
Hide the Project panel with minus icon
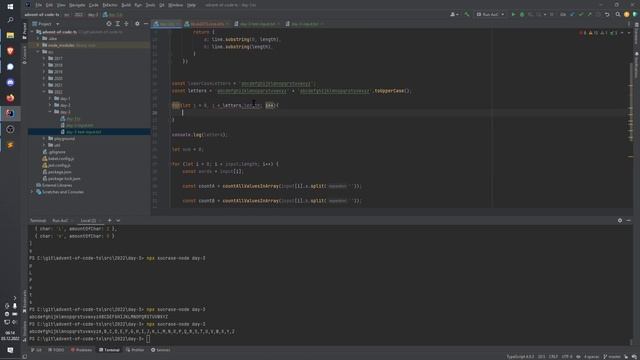[146, 24]
